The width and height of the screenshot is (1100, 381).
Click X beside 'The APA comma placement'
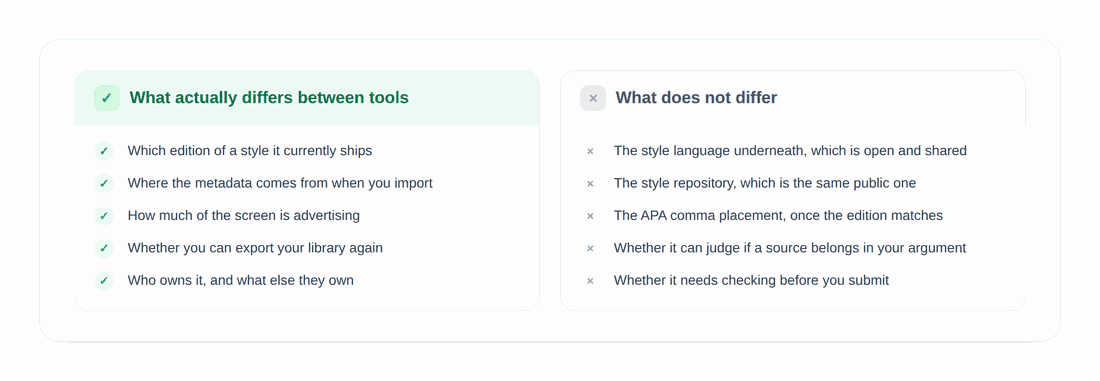590,215
